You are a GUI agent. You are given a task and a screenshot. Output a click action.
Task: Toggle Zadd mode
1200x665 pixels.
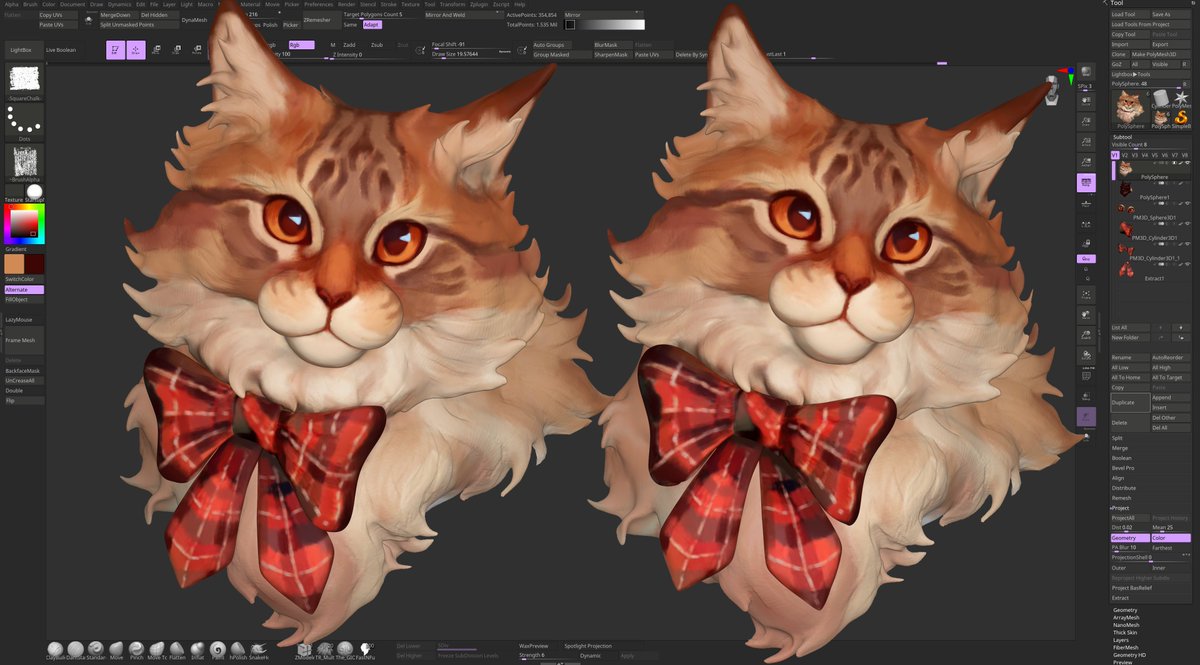(x=351, y=45)
